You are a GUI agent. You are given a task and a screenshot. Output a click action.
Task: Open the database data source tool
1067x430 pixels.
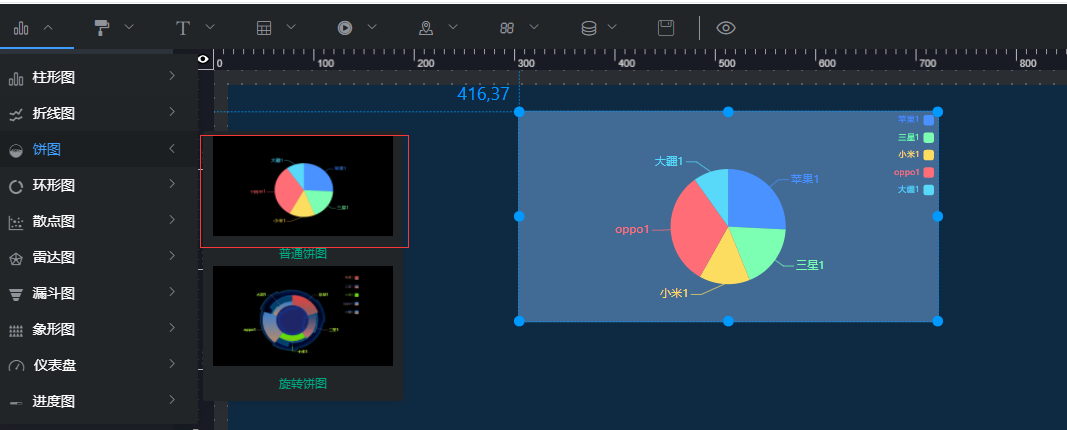[589, 28]
